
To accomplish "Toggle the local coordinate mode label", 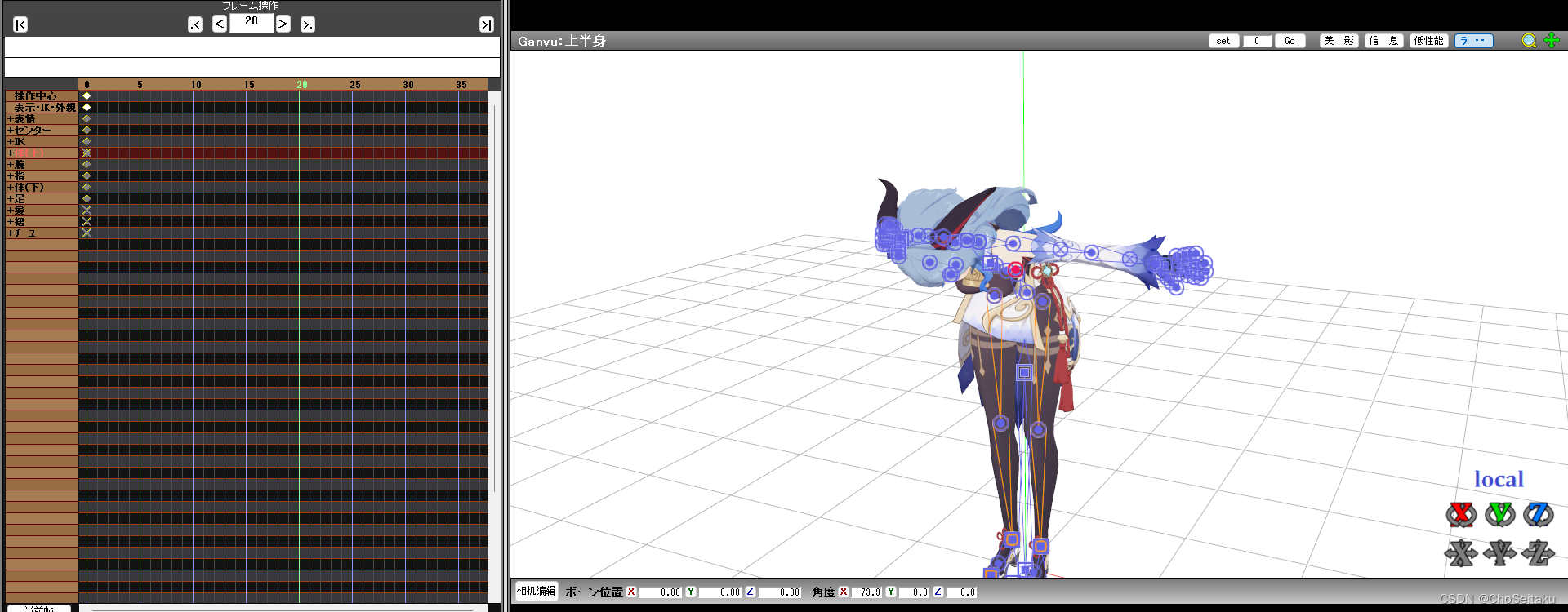I will pos(1499,479).
